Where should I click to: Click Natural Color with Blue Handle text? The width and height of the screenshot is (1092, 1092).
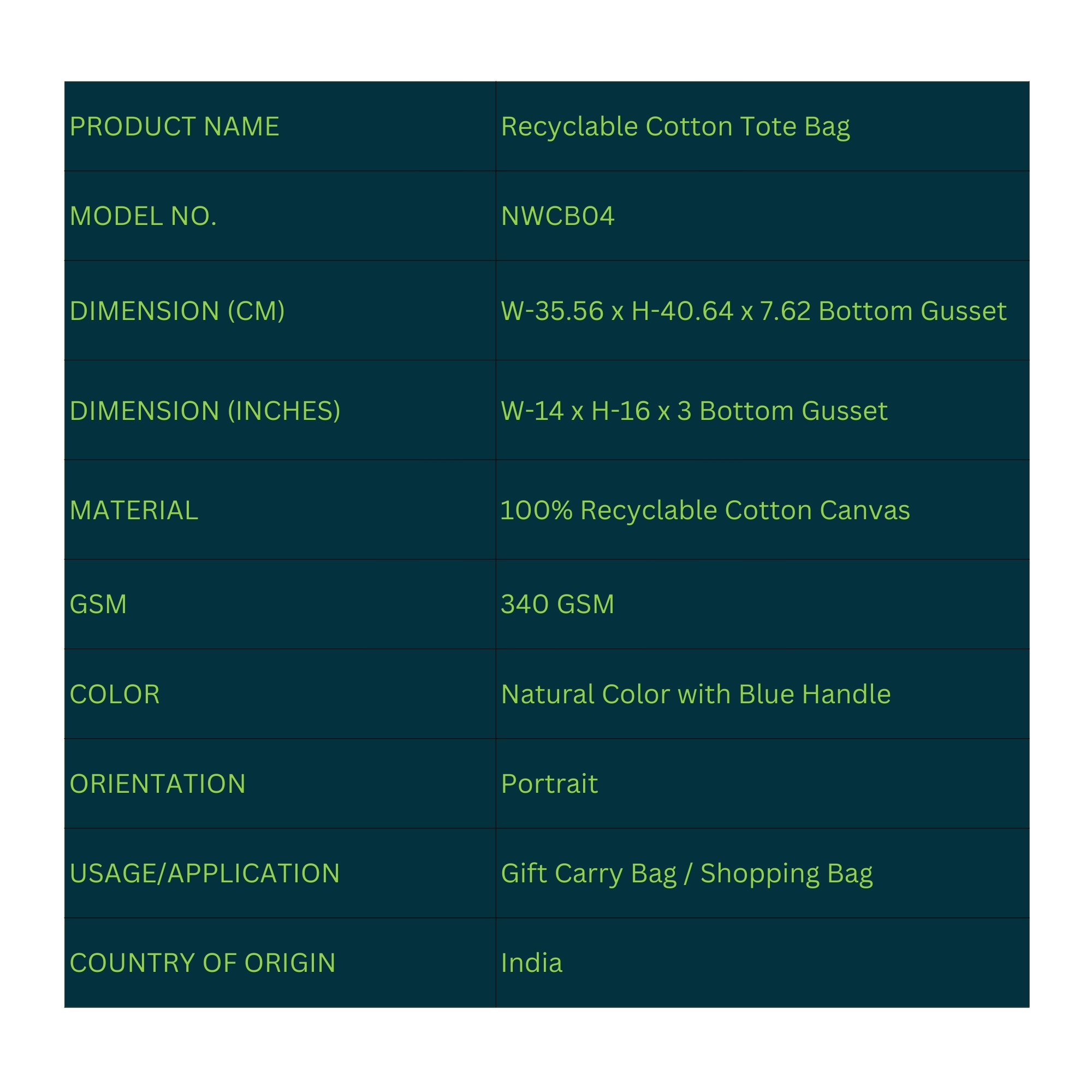tap(695, 693)
